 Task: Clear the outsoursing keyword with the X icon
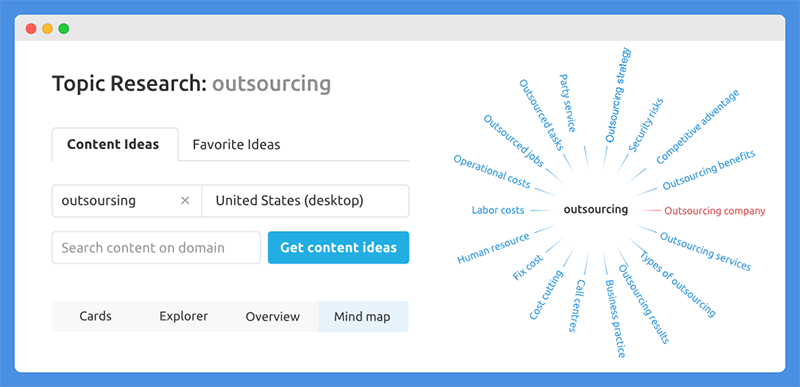coord(185,201)
